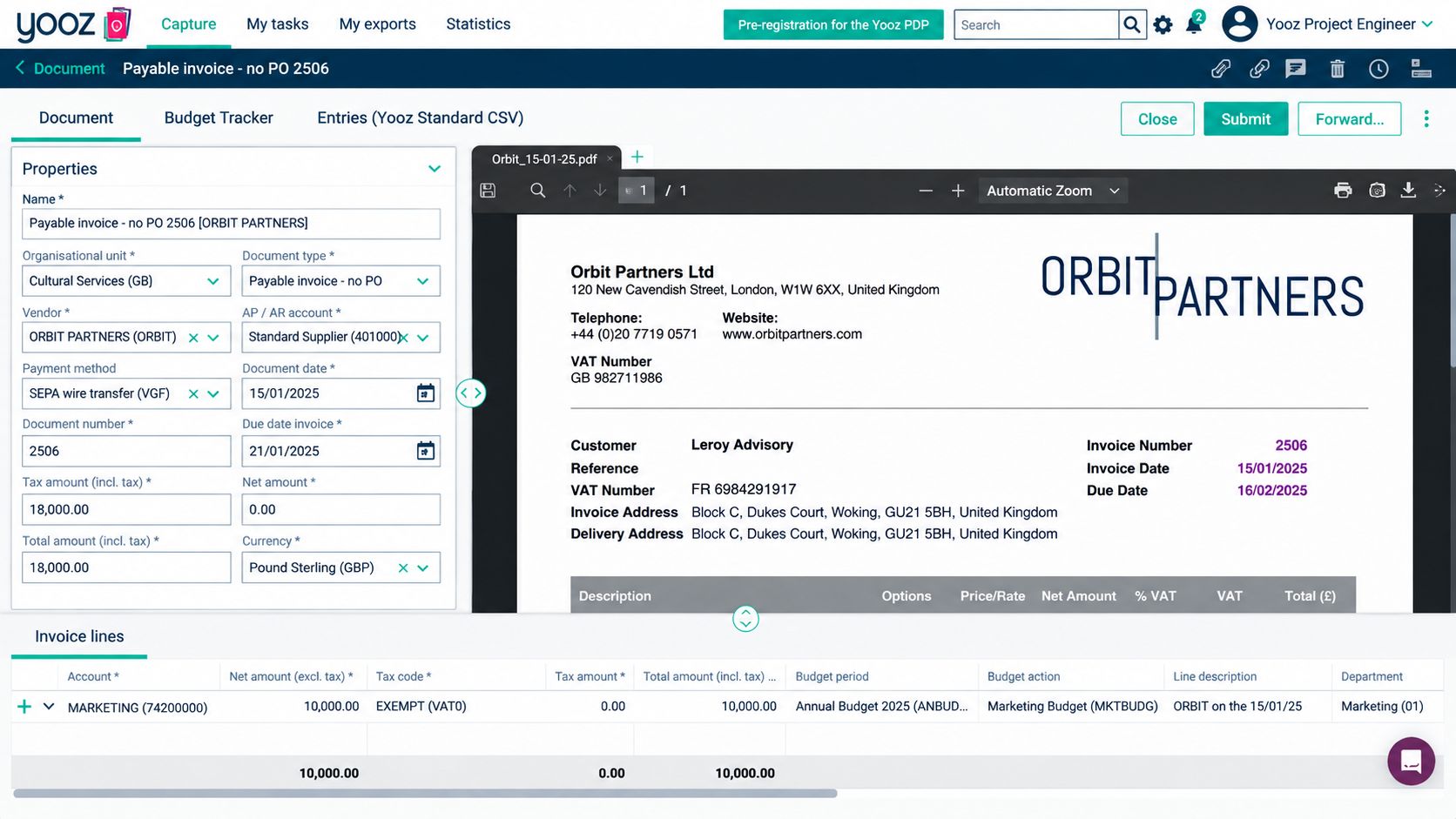This screenshot has width=1456, height=819.
Task: Open Automatic Zoom dropdown
Action: click(1053, 191)
